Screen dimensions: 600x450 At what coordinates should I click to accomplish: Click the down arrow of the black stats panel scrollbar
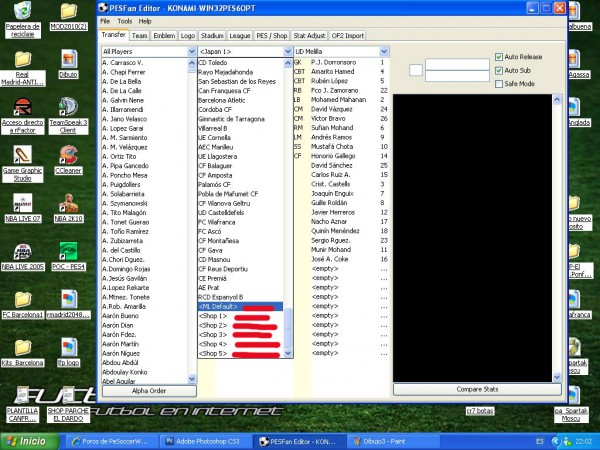(x=557, y=377)
